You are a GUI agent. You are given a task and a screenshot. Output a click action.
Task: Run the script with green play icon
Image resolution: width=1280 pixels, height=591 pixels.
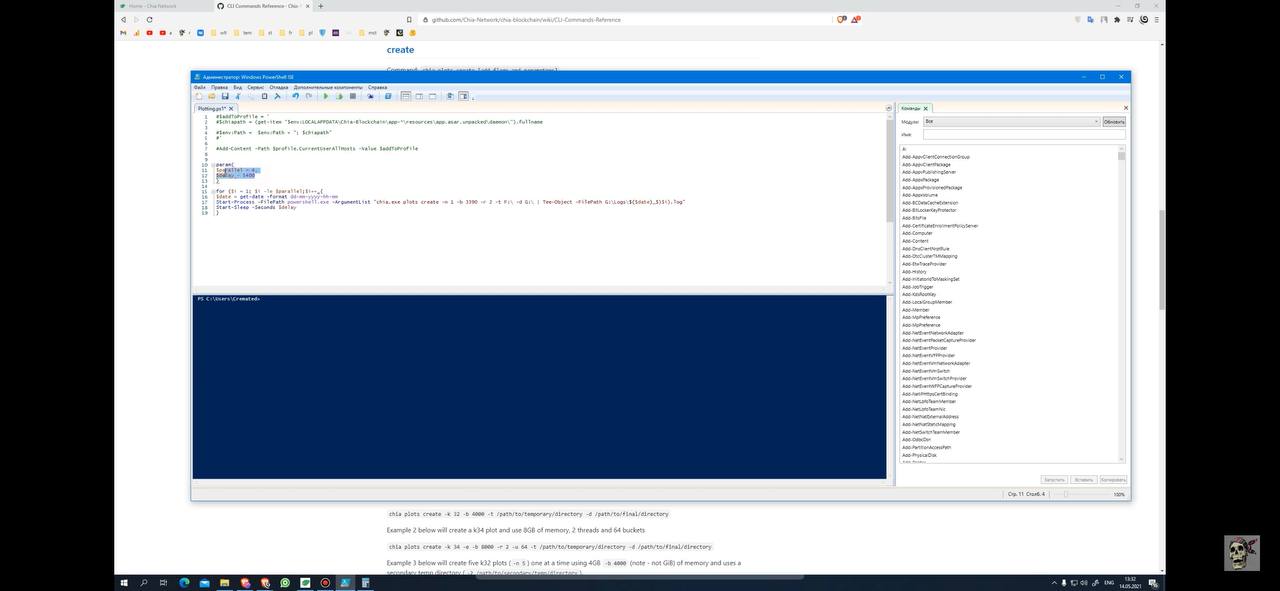click(325, 96)
